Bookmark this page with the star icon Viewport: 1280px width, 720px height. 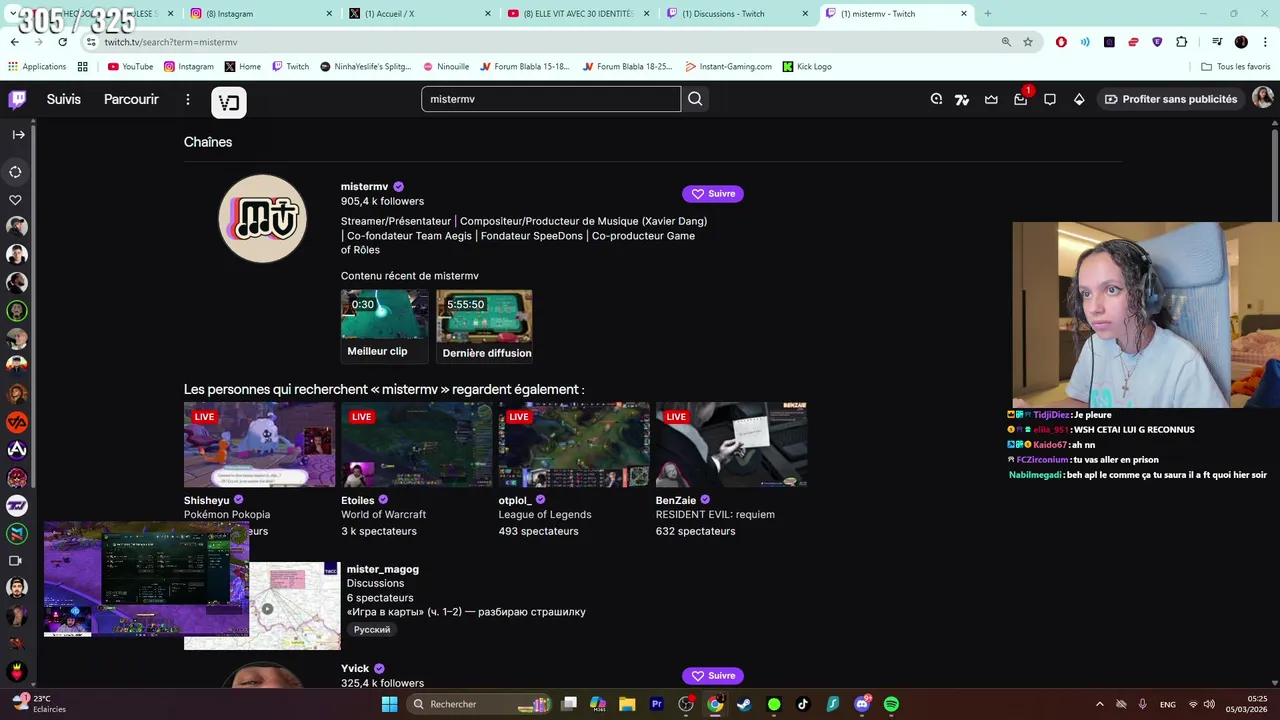point(1028,42)
